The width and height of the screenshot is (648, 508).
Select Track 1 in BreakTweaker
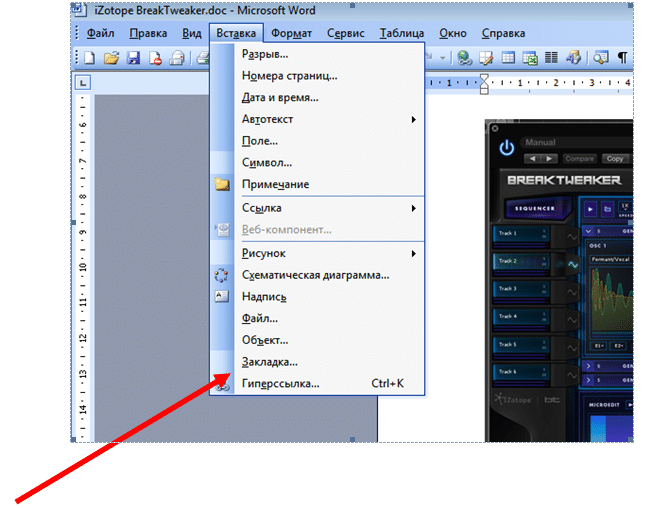[521, 234]
